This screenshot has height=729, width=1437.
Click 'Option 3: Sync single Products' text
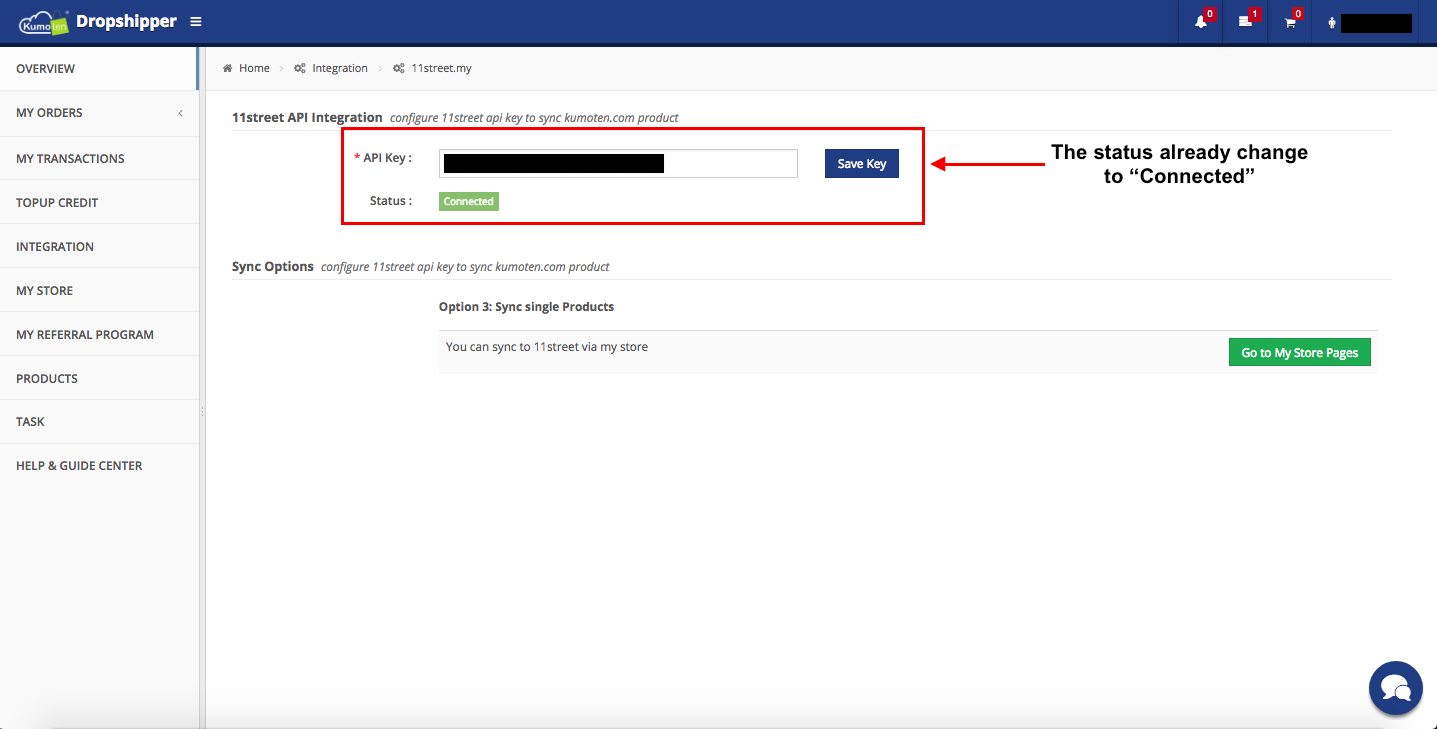[x=526, y=306]
